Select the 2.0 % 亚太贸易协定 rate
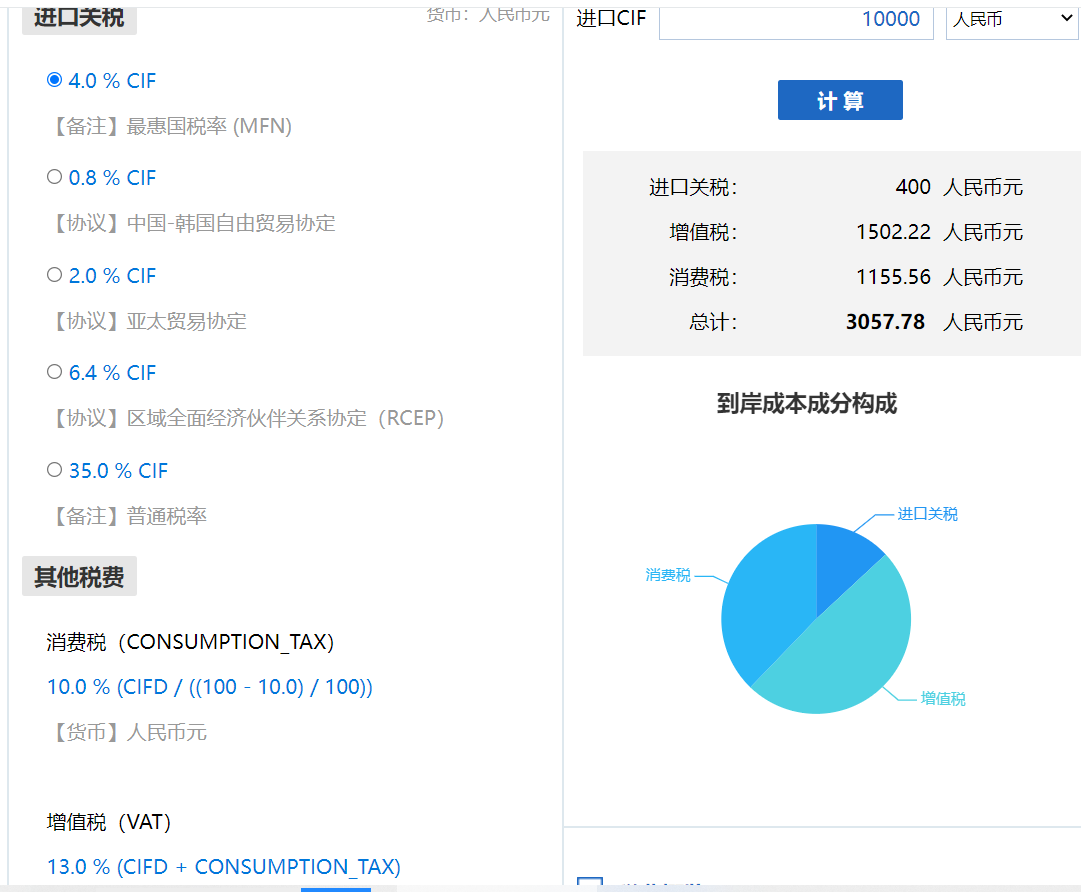 54,275
